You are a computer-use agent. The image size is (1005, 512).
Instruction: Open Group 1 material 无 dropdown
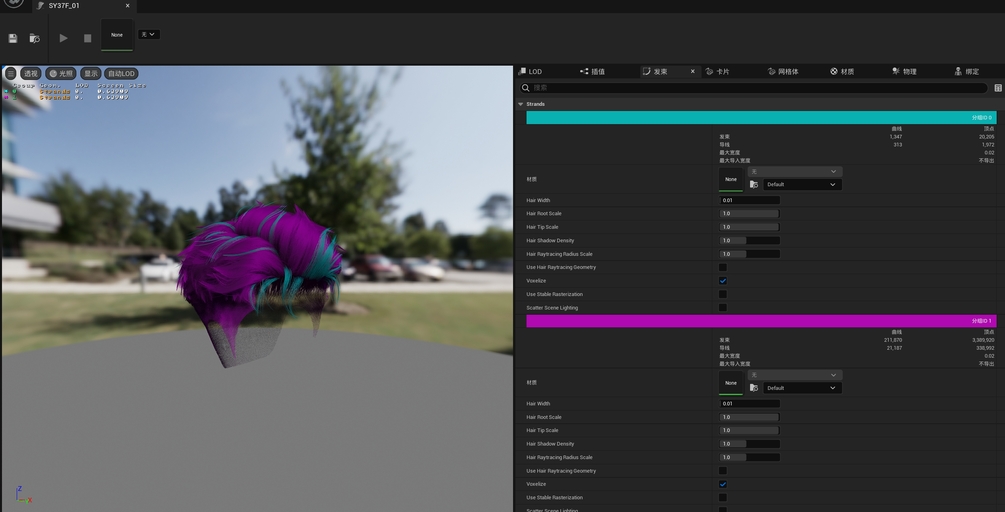pos(795,375)
